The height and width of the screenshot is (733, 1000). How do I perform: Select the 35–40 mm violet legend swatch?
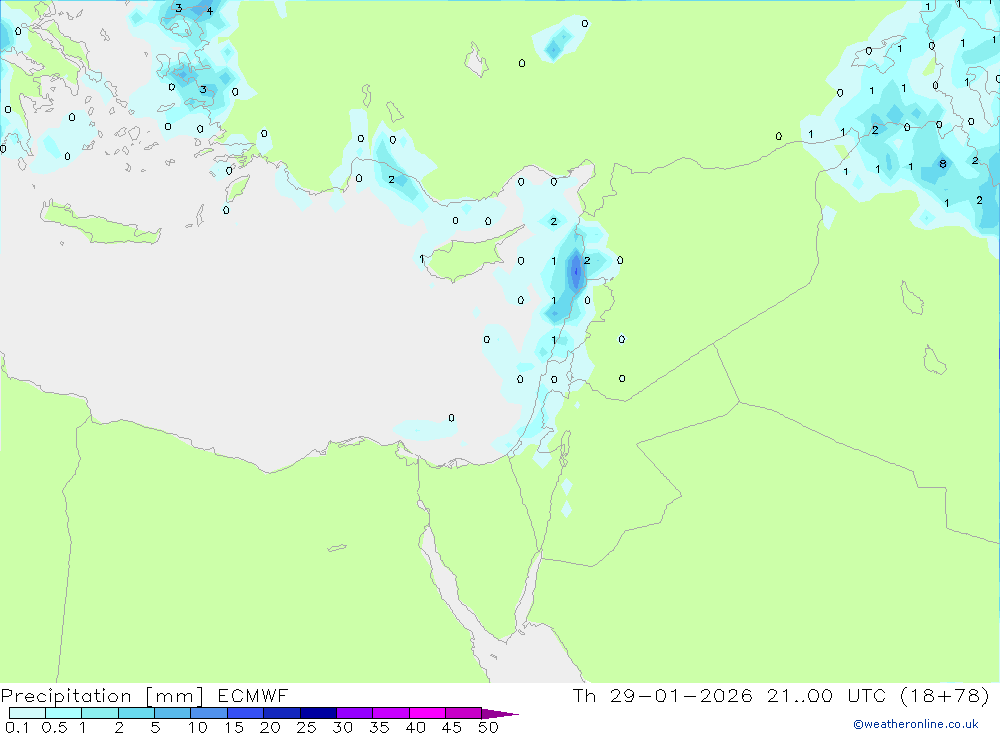tap(391, 713)
